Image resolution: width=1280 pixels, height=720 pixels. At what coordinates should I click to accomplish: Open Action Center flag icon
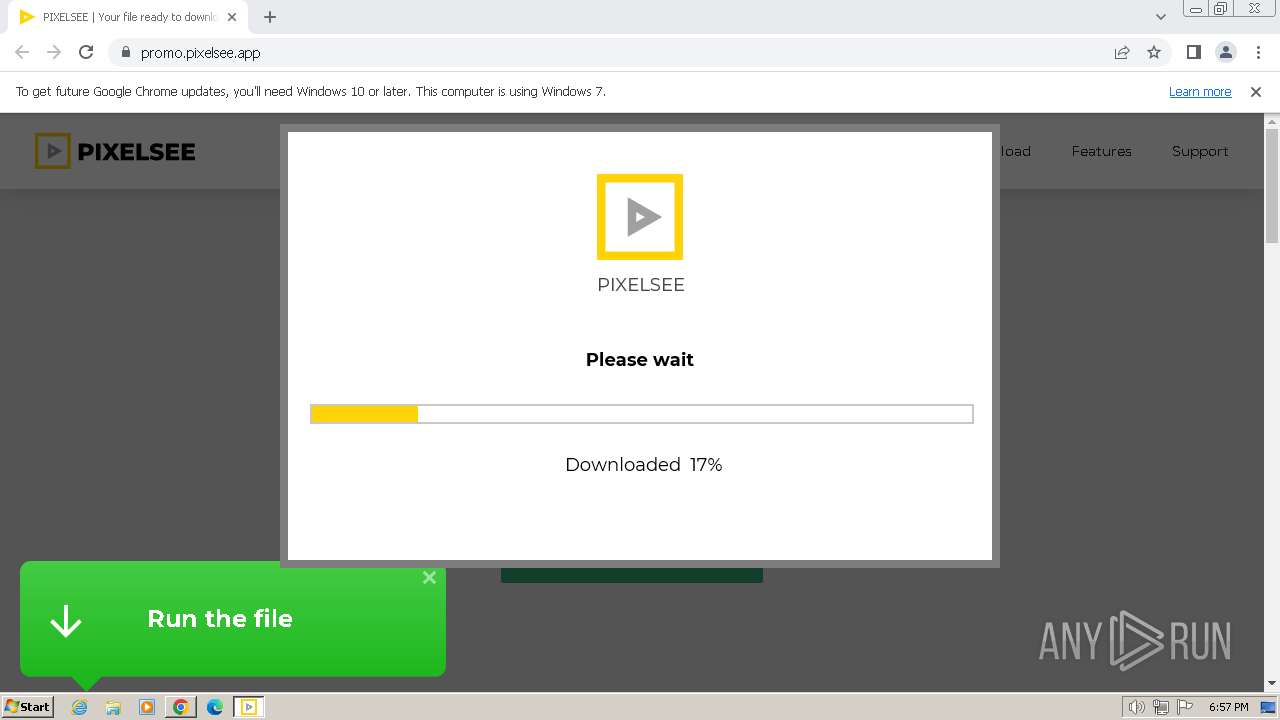pos(1185,707)
